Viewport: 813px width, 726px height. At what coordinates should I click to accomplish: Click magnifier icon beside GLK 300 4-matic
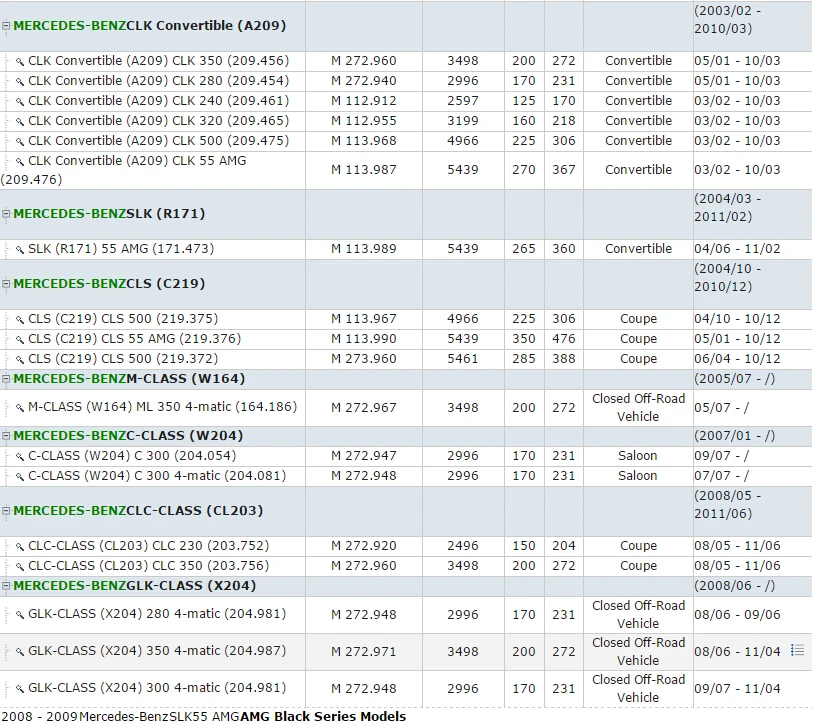coord(20,689)
